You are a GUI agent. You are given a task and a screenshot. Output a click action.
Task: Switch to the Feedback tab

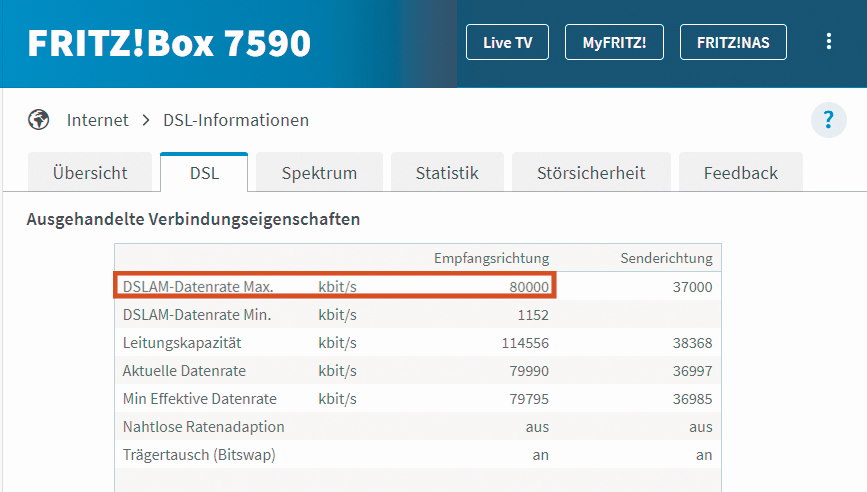click(x=740, y=172)
